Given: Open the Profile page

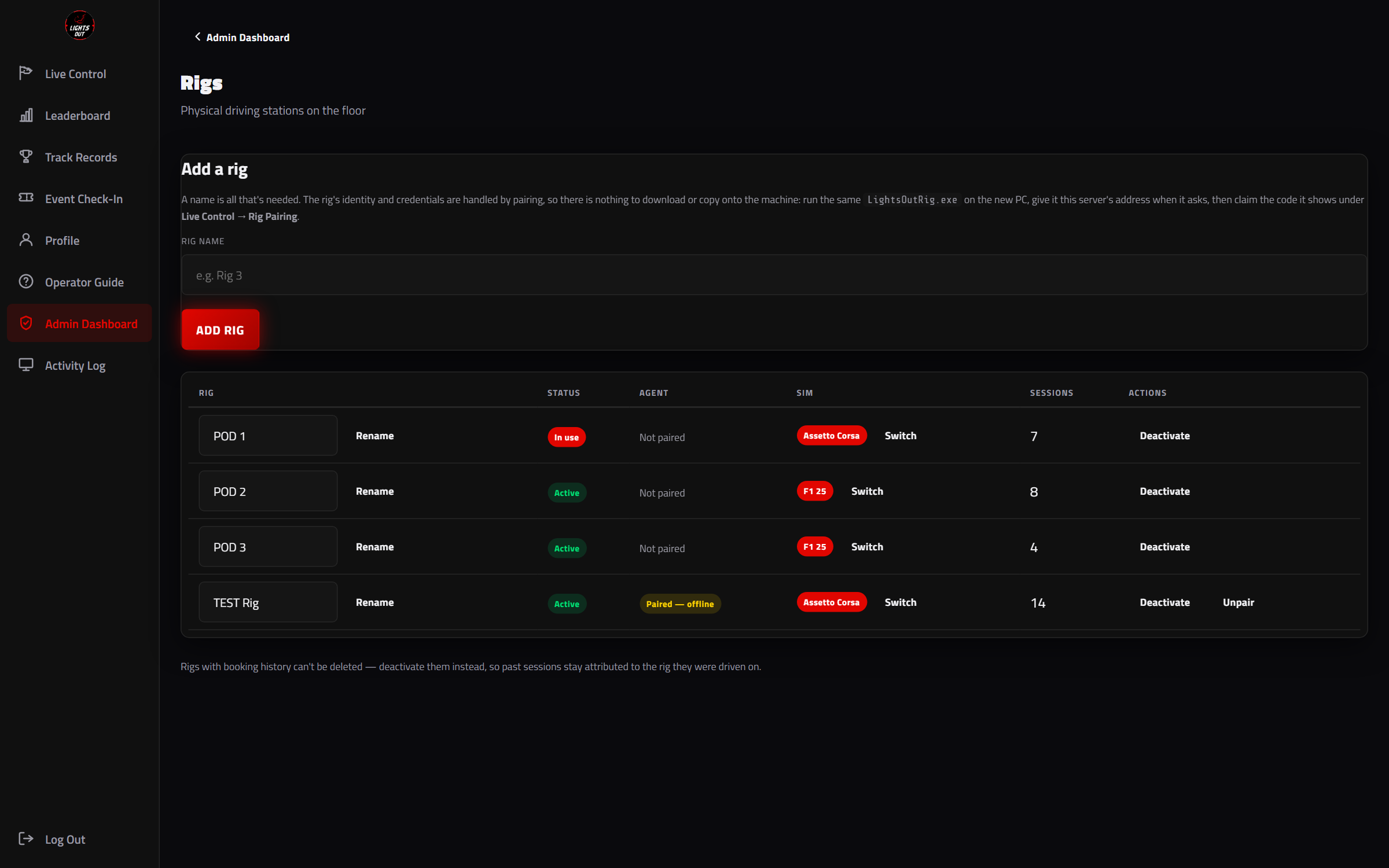Looking at the screenshot, I should point(79,241).
